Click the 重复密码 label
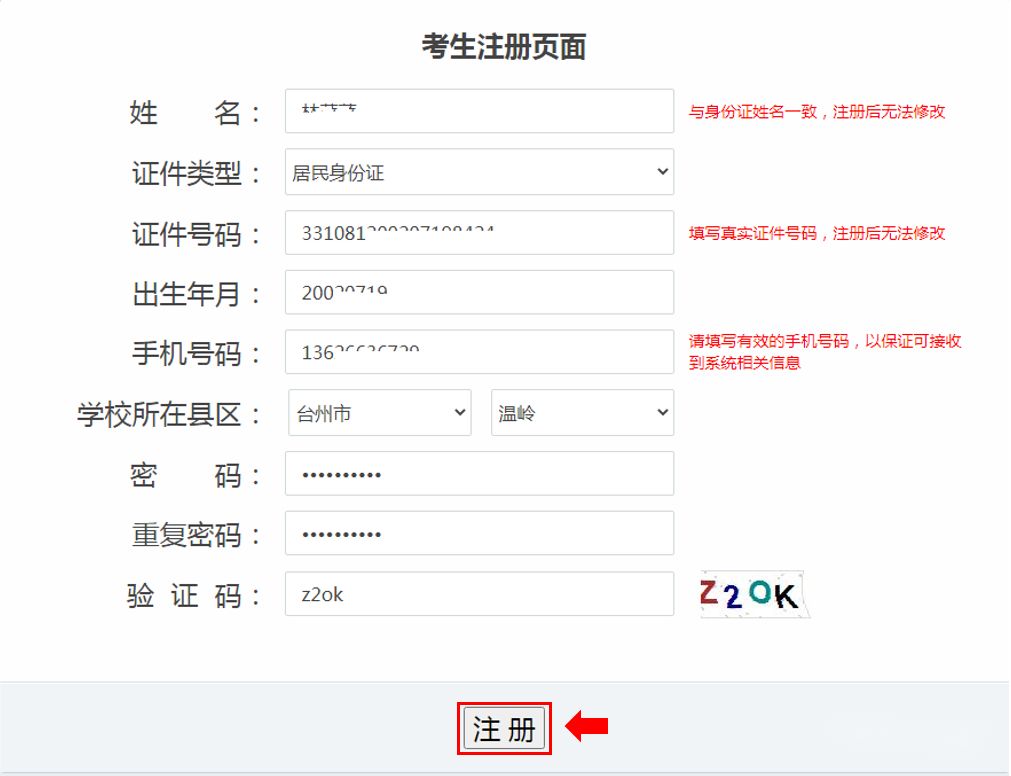 click(196, 536)
